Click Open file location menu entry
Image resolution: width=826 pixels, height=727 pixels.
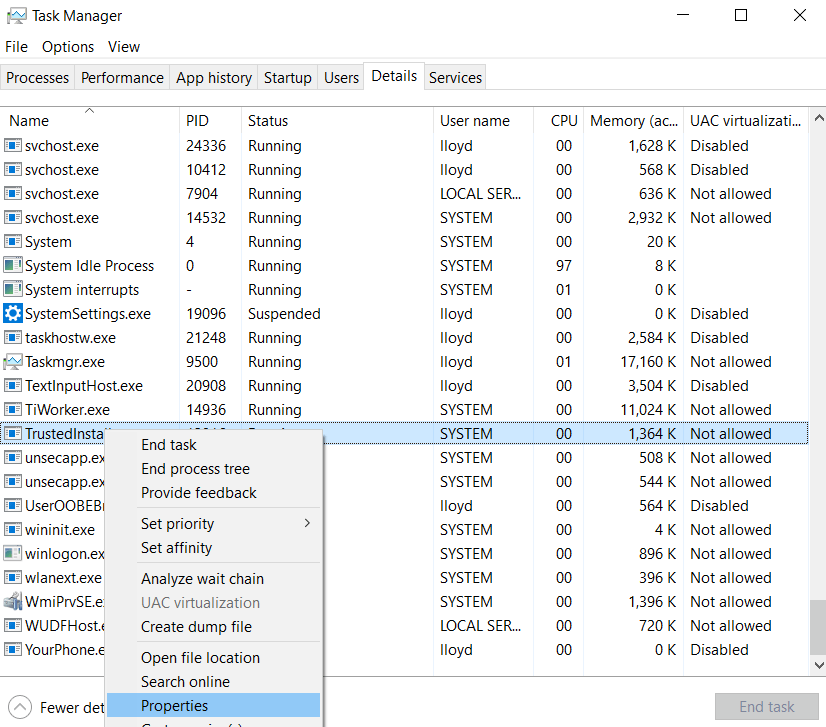201,658
